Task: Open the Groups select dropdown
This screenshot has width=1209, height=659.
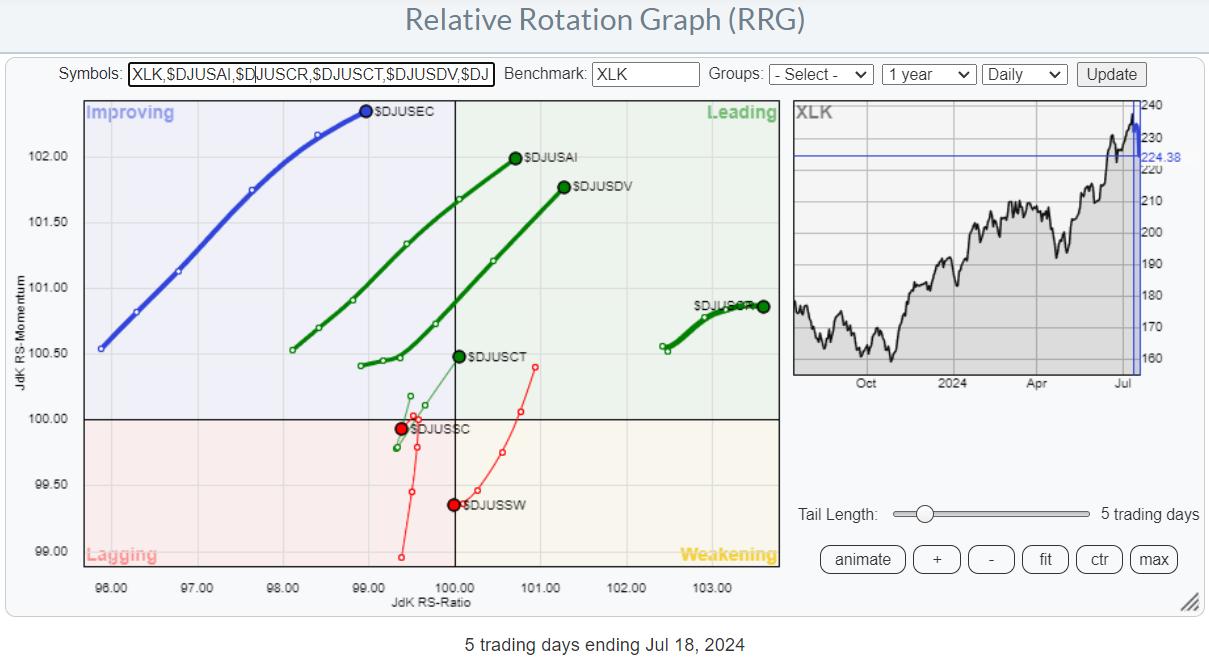Action: [x=821, y=74]
